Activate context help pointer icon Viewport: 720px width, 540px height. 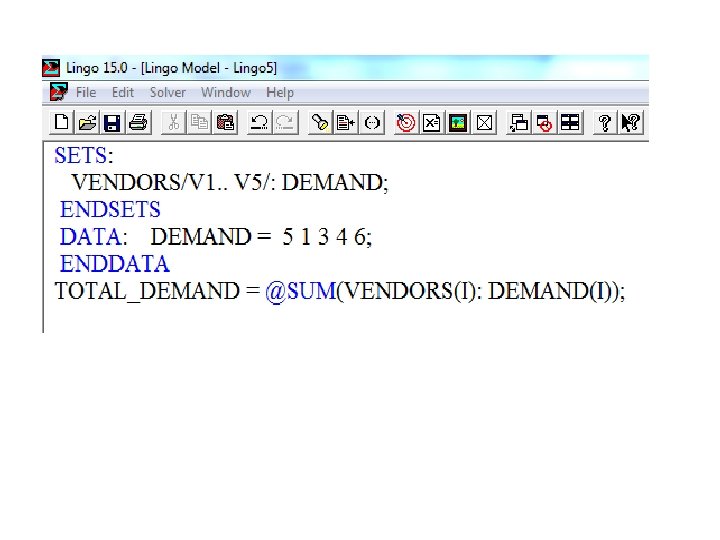point(630,123)
